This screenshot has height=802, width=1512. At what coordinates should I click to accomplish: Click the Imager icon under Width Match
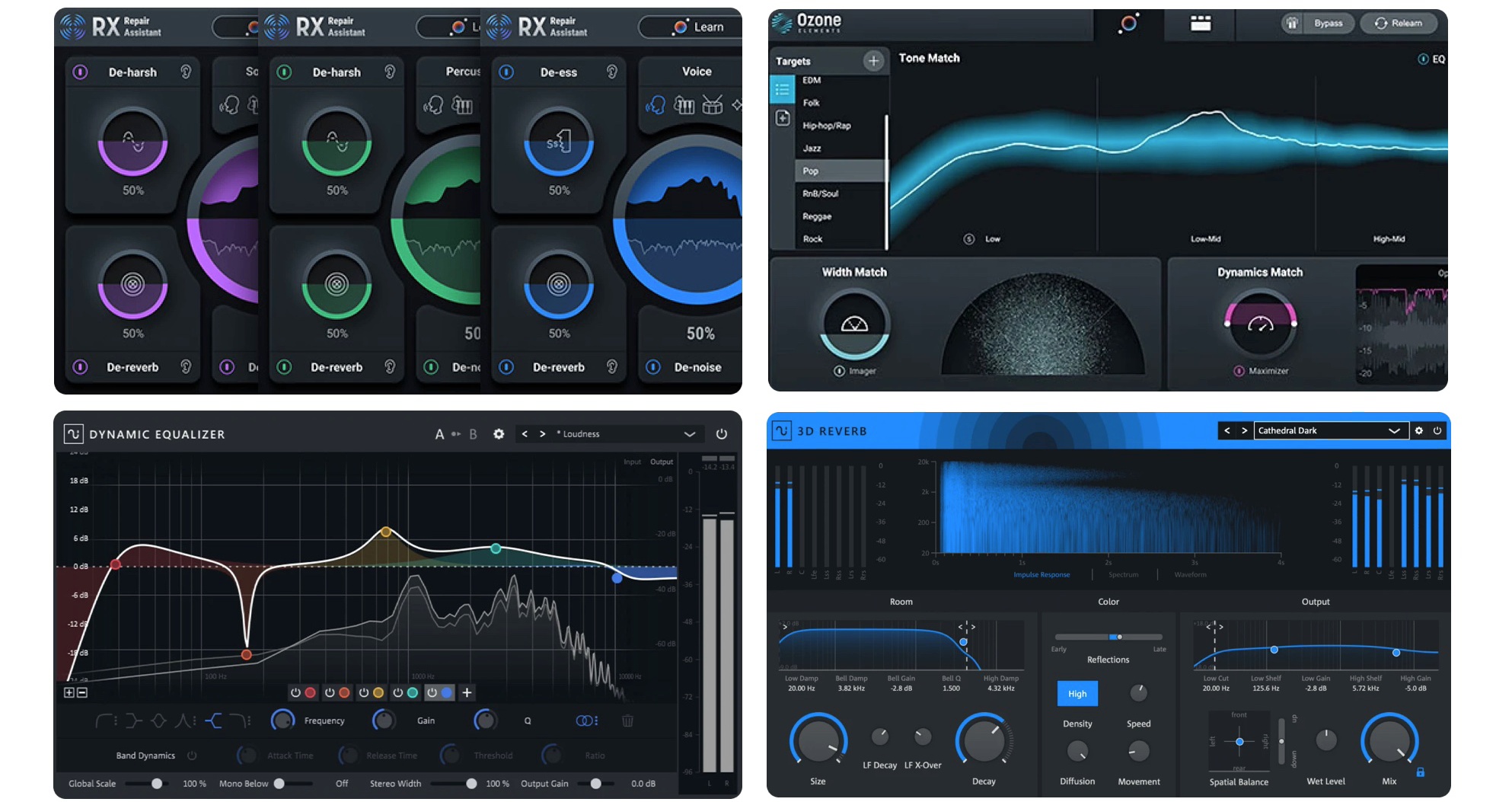[837, 371]
